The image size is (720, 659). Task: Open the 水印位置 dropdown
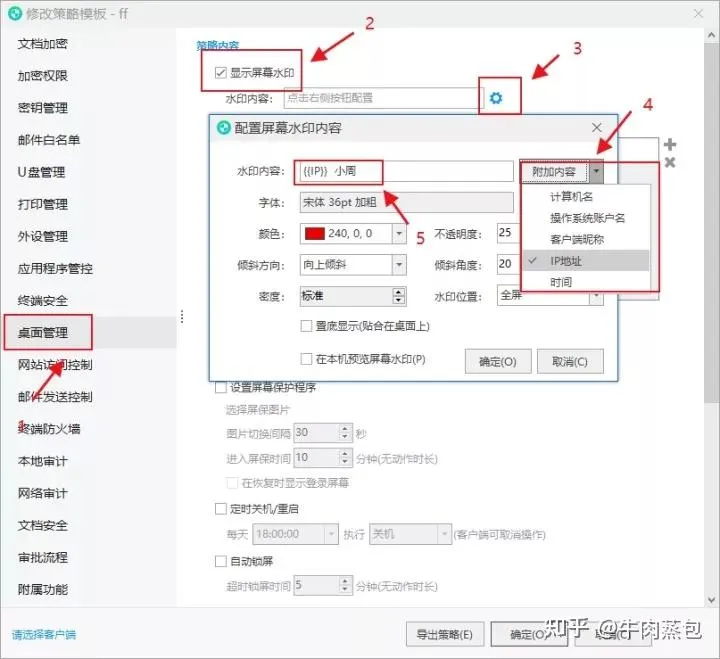(596, 296)
